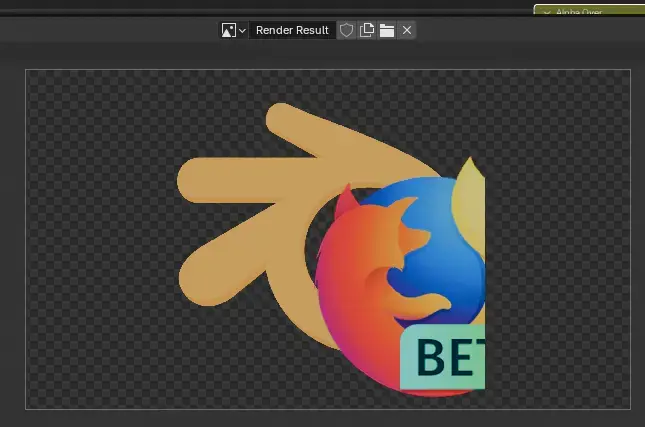
Task: Toggle the fake user shield icon
Action: tap(346, 30)
